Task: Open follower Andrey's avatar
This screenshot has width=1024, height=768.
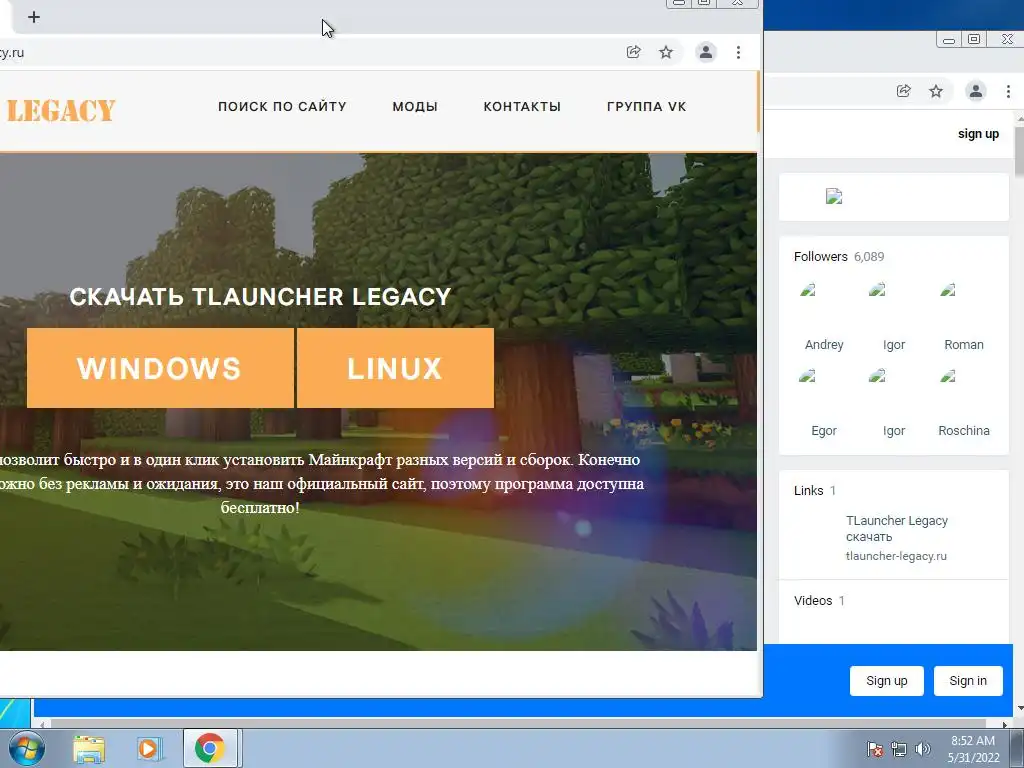Action: pyautogui.click(x=808, y=290)
